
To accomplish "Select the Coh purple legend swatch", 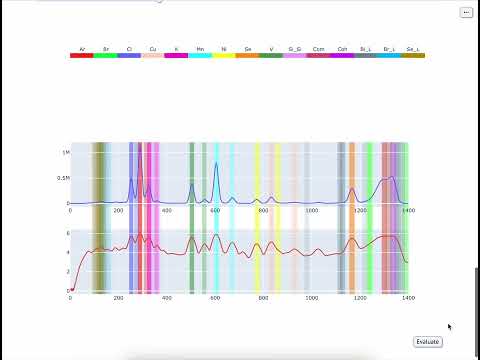I will pyautogui.click(x=342, y=56).
